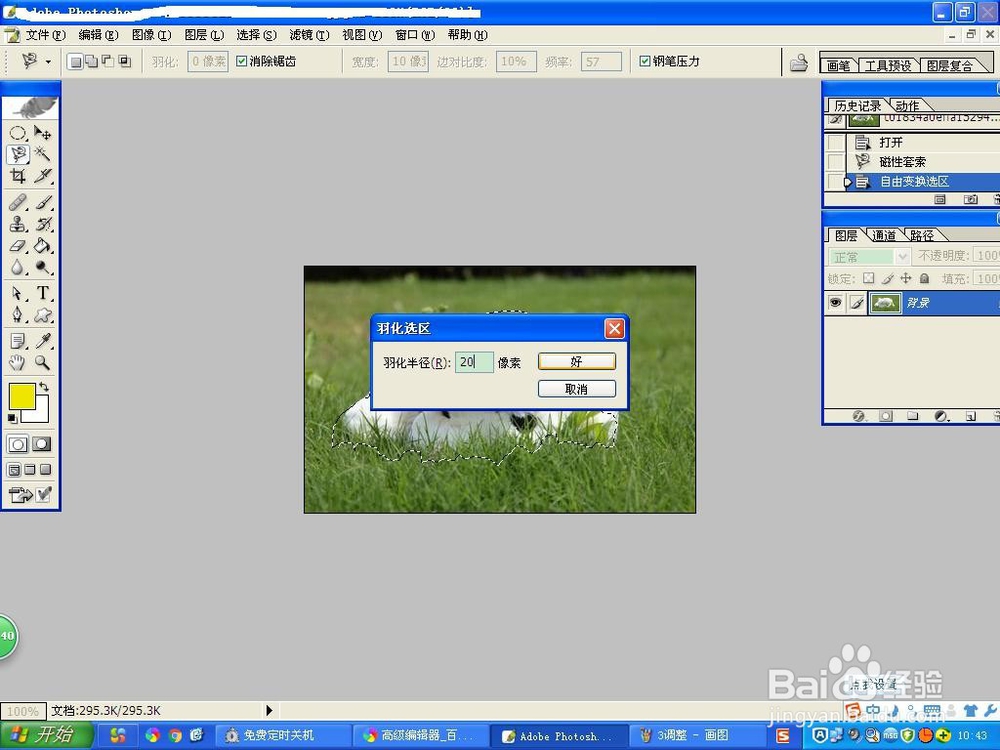Screen dimensions: 1000x750
Task: Select the Zoom tool
Action: pos(43,363)
